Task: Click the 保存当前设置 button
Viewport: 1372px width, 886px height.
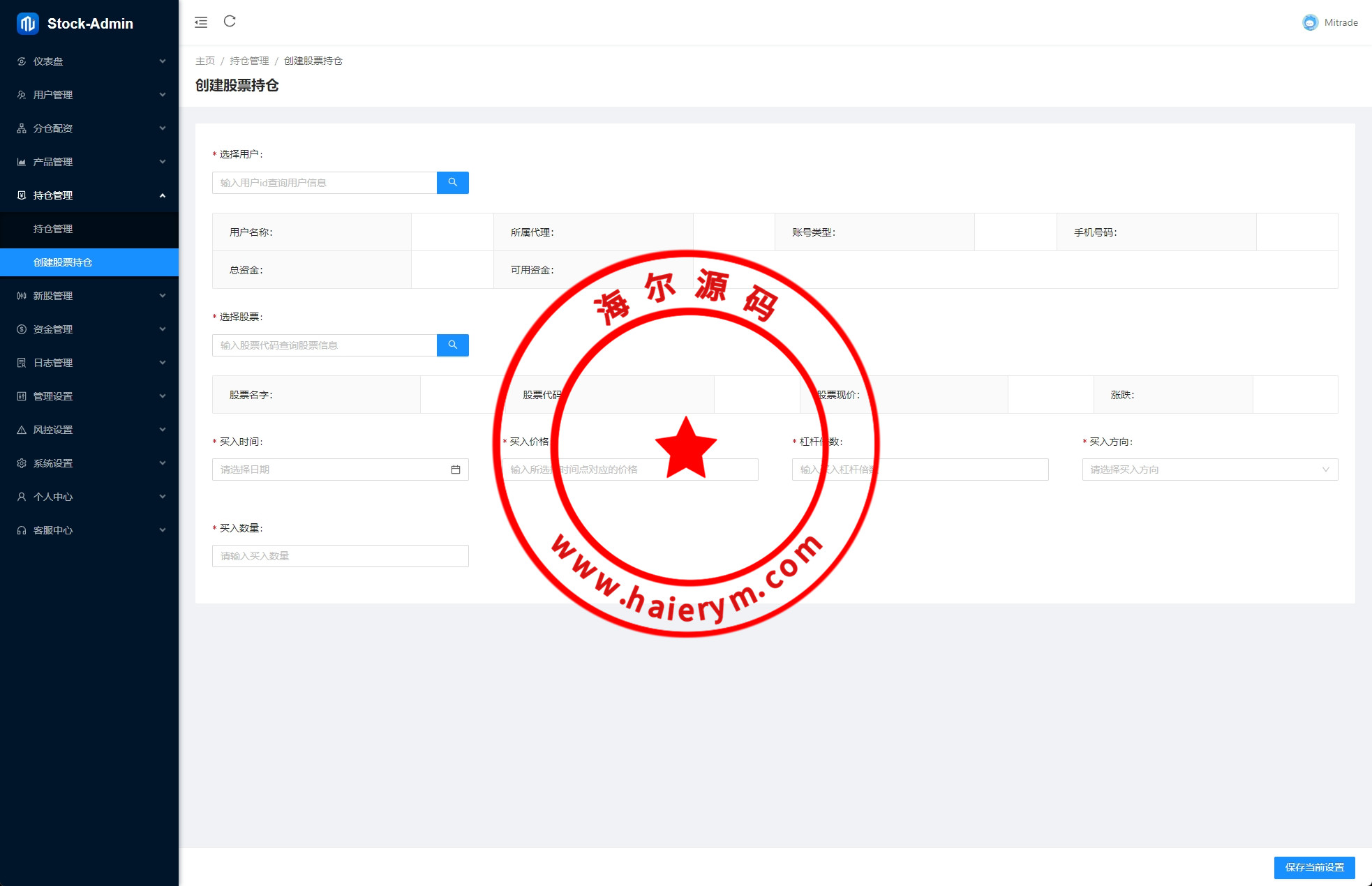Action: (x=1314, y=867)
